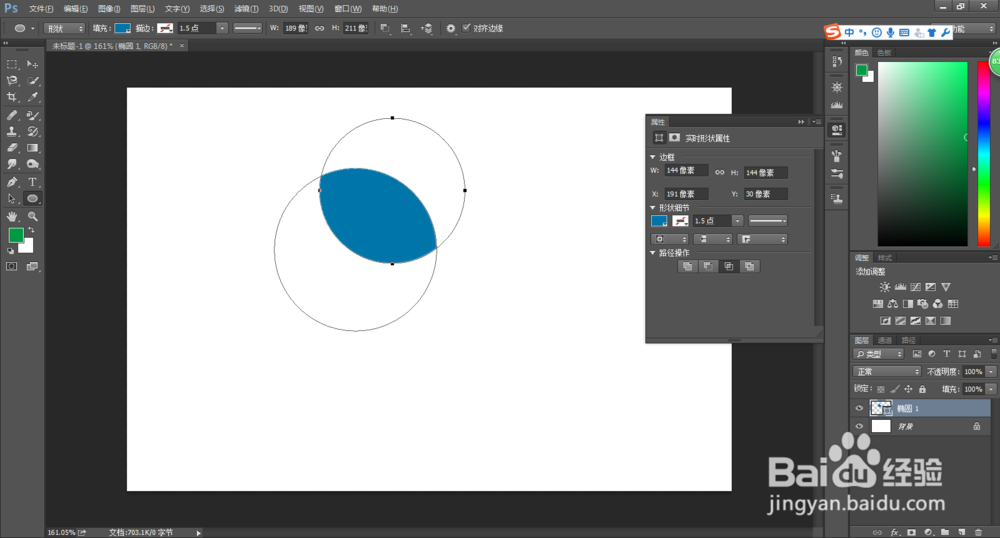
Task: Open layer opacity dropdown arrow
Action: 991,372
